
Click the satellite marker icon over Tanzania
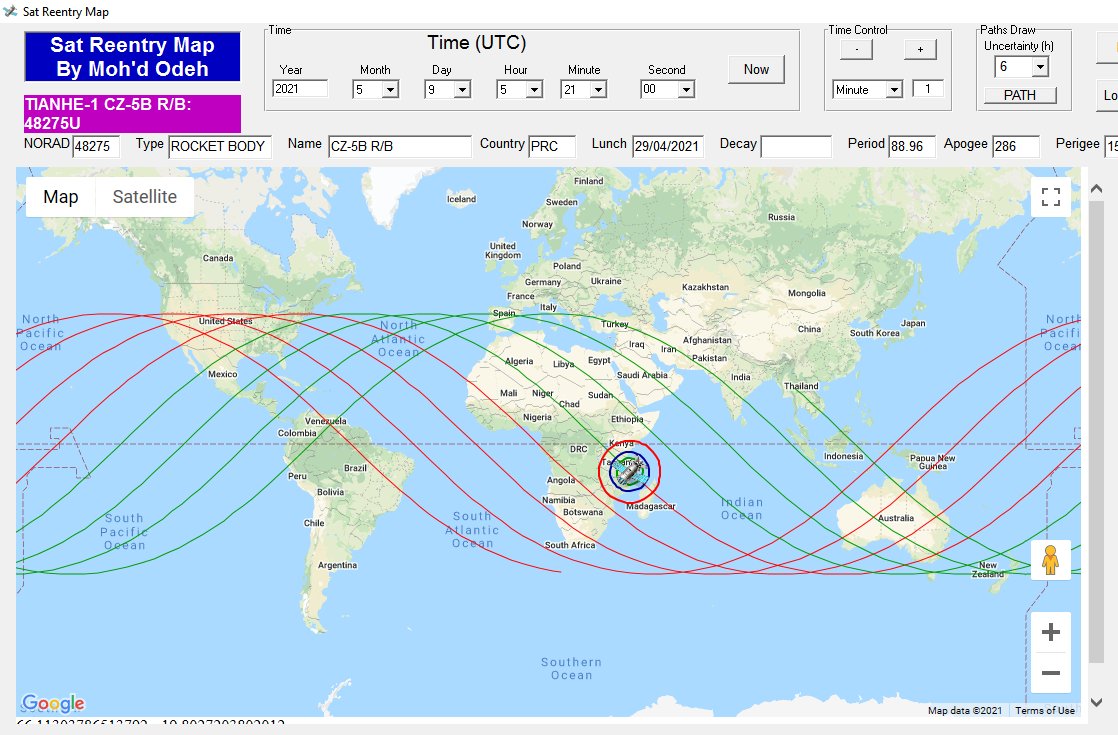click(630, 471)
